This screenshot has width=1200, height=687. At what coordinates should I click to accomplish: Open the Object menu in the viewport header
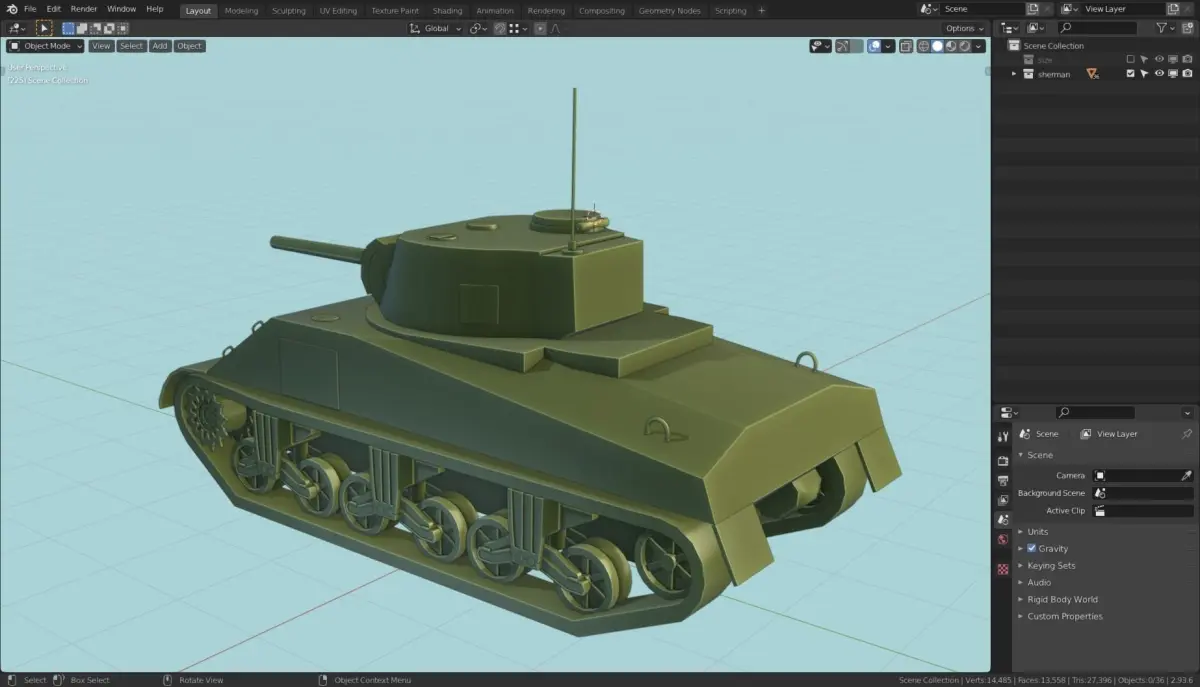[189, 46]
